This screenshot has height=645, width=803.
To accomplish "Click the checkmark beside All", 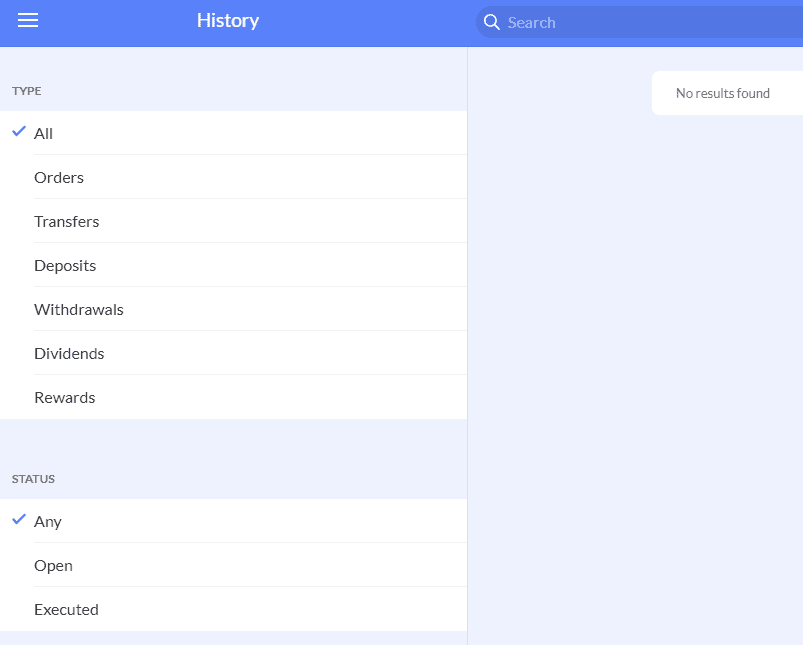I will 19,131.
